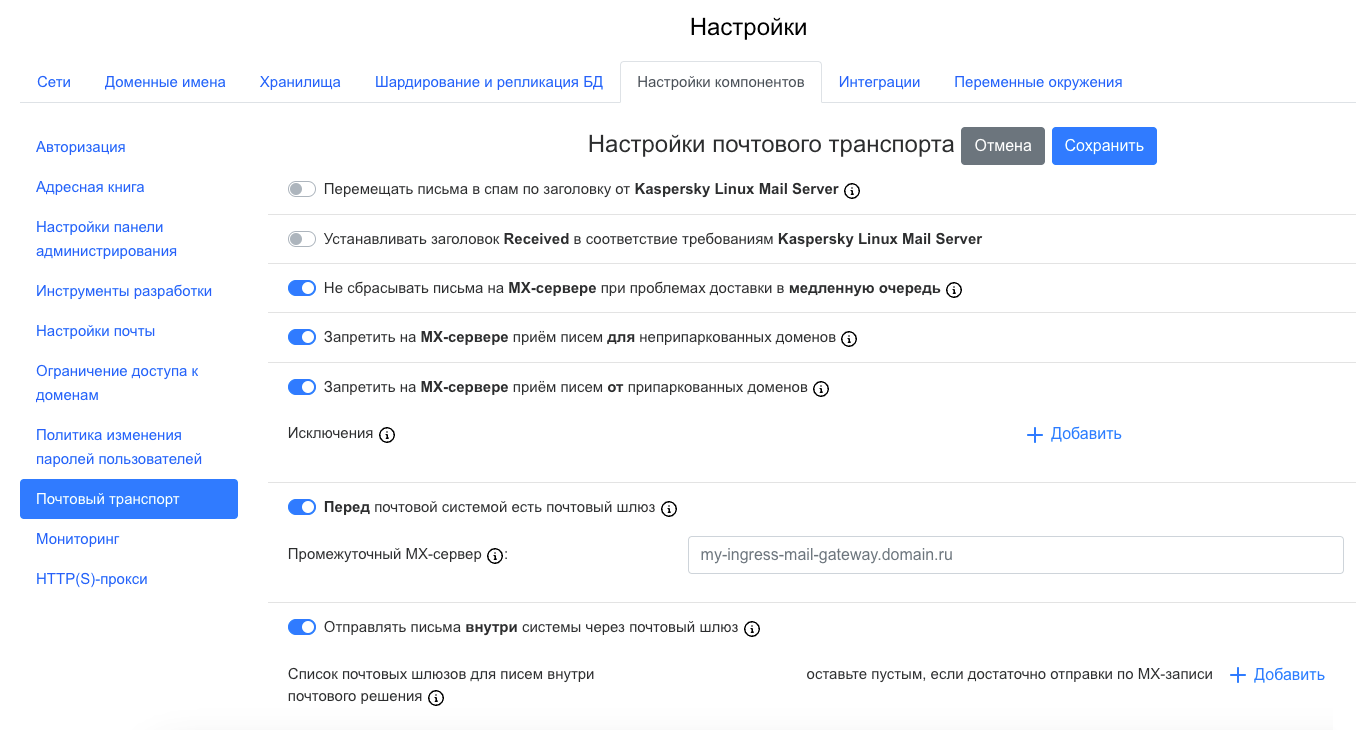
Task: Click info icon next to неприпаркованных доменов
Action: coord(849,339)
